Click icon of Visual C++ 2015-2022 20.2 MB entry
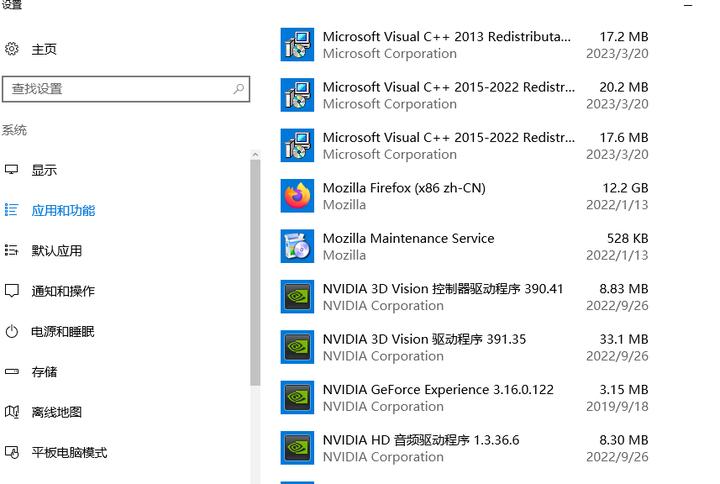 (x=297, y=95)
